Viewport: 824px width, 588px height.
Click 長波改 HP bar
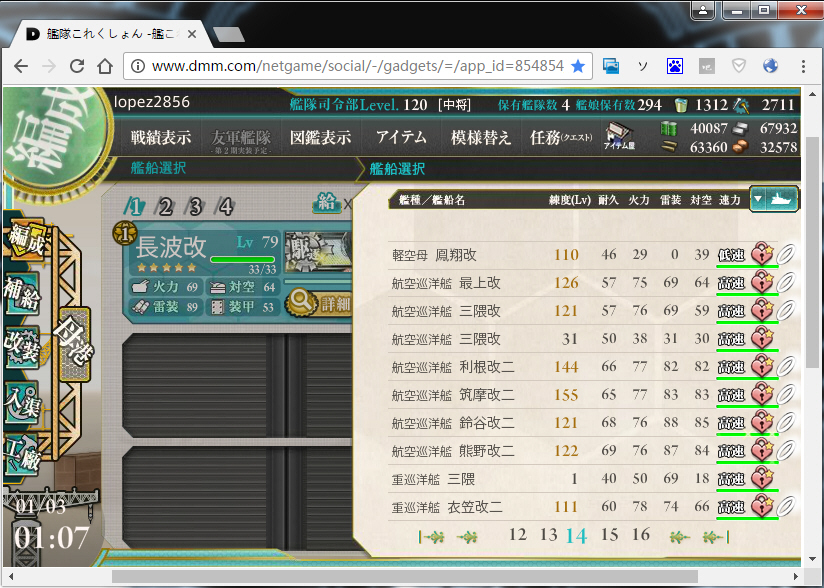tap(243, 259)
